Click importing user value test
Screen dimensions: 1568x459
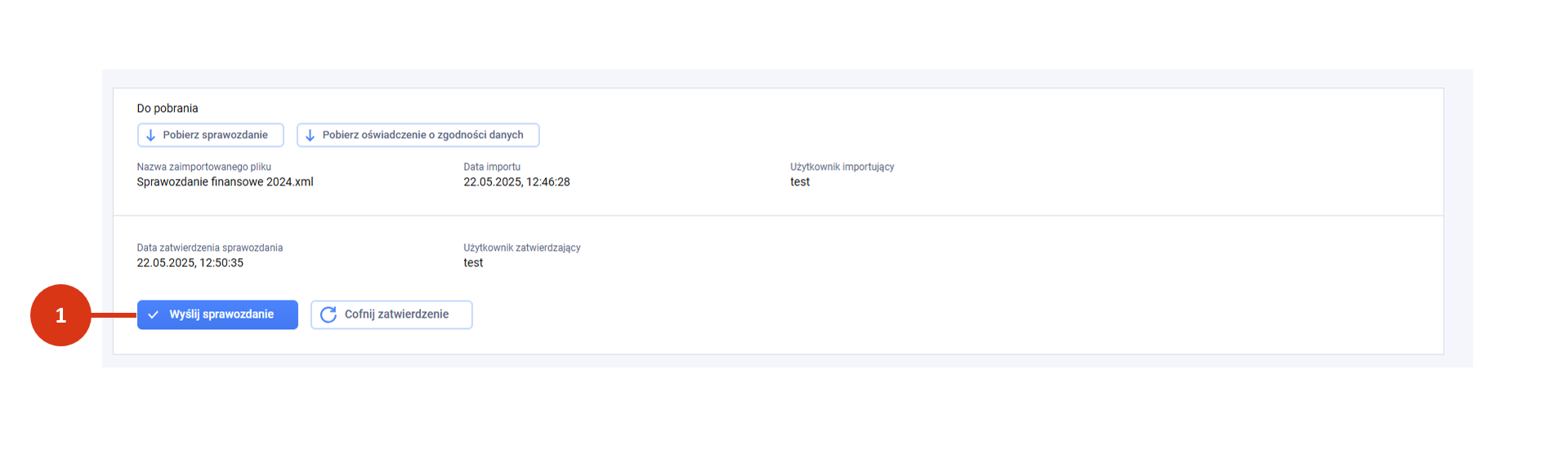pos(800,182)
